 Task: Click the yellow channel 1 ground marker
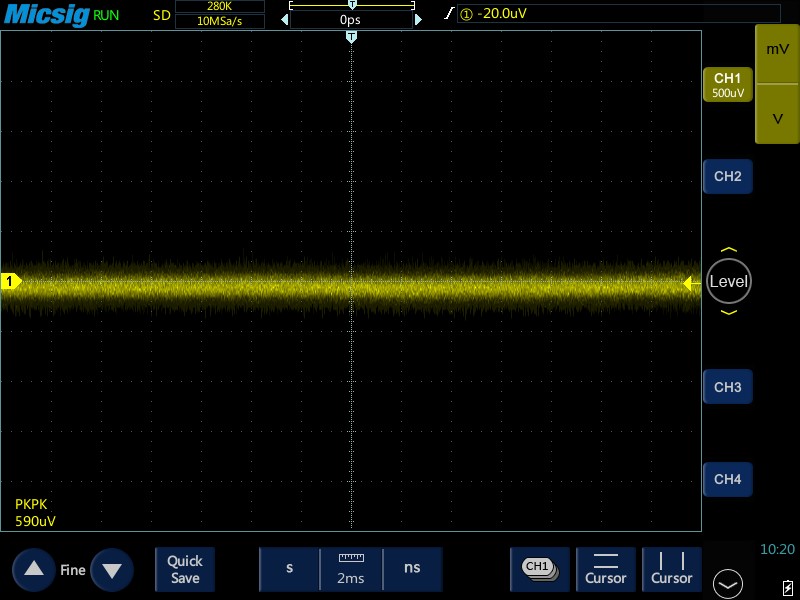pos(10,283)
